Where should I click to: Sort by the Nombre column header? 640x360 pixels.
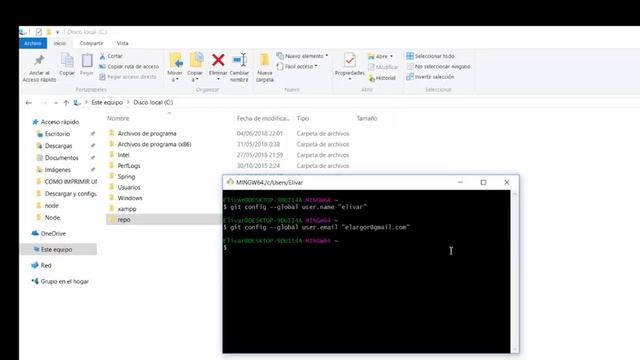(x=118, y=118)
